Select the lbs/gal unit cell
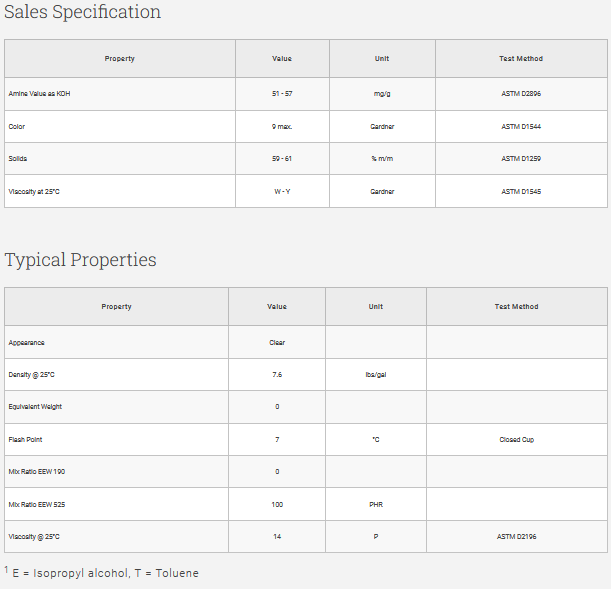The height and width of the screenshot is (589, 611). [x=376, y=374]
